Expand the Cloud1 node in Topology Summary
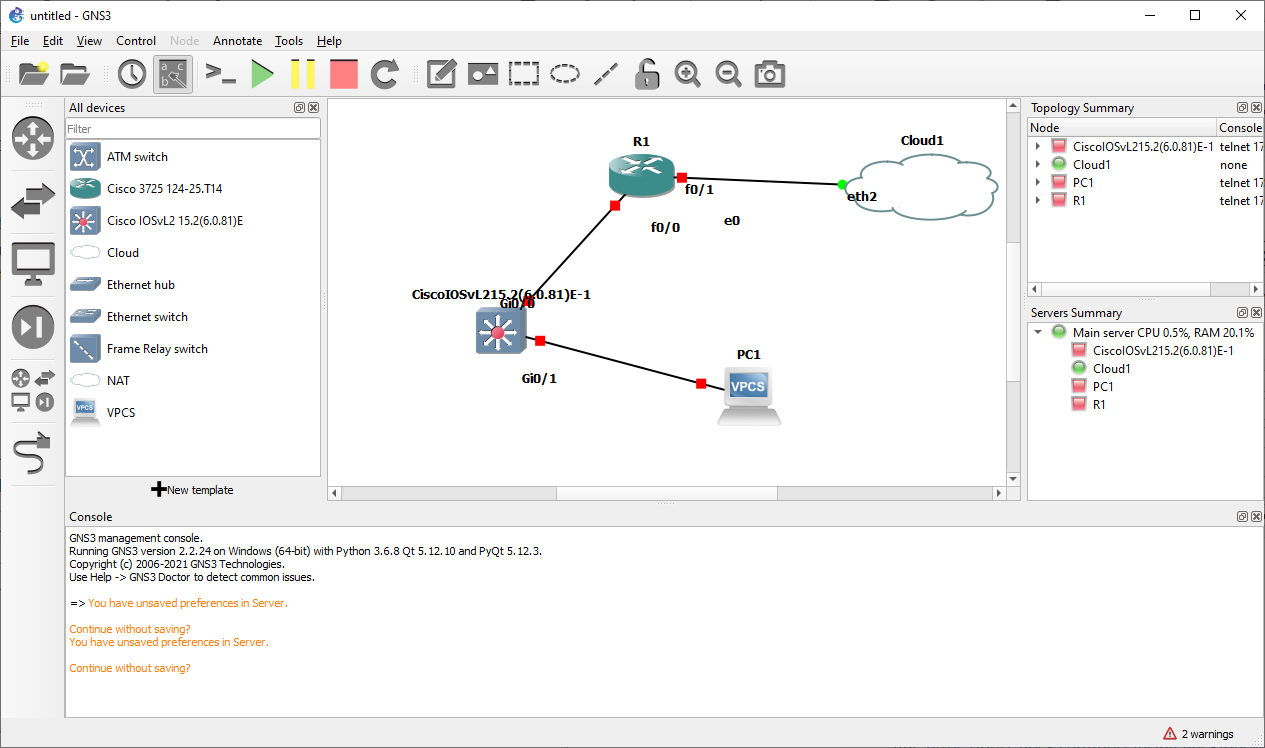The height and width of the screenshot is (748, 1265). [x=1038, y=164]
